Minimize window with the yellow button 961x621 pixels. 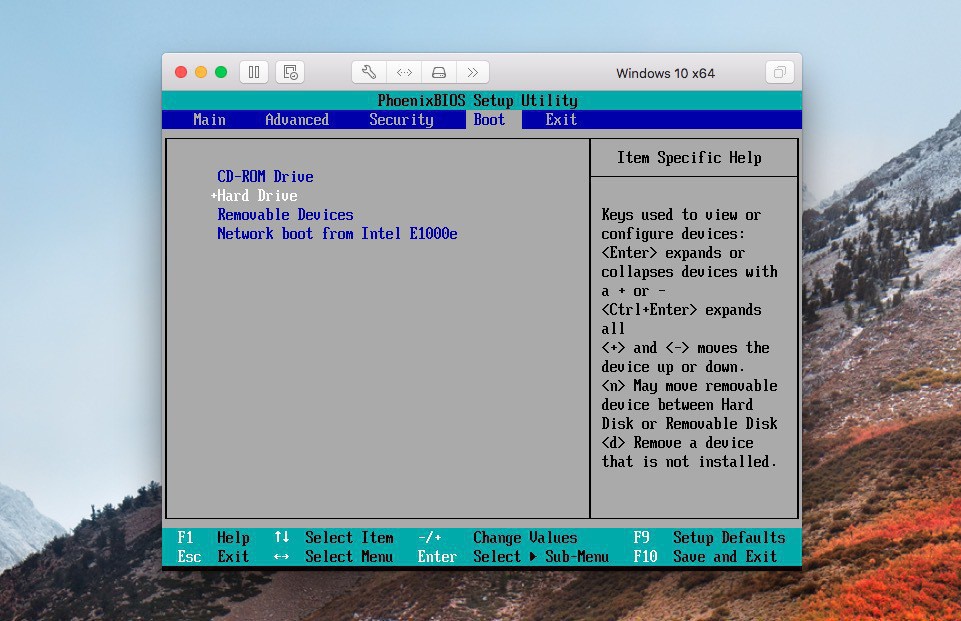click(201, 72)
